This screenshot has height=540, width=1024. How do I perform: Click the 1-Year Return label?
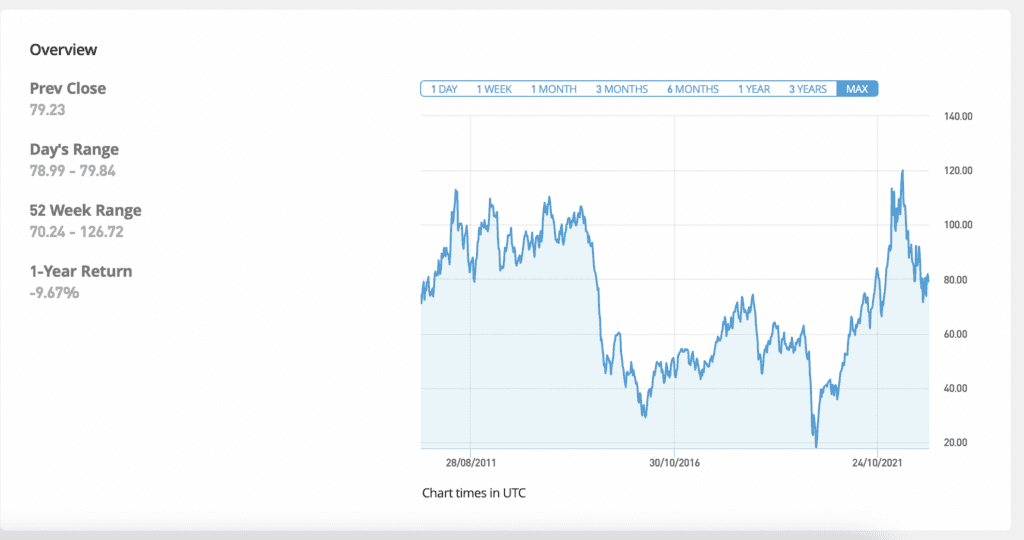point(81,272)
